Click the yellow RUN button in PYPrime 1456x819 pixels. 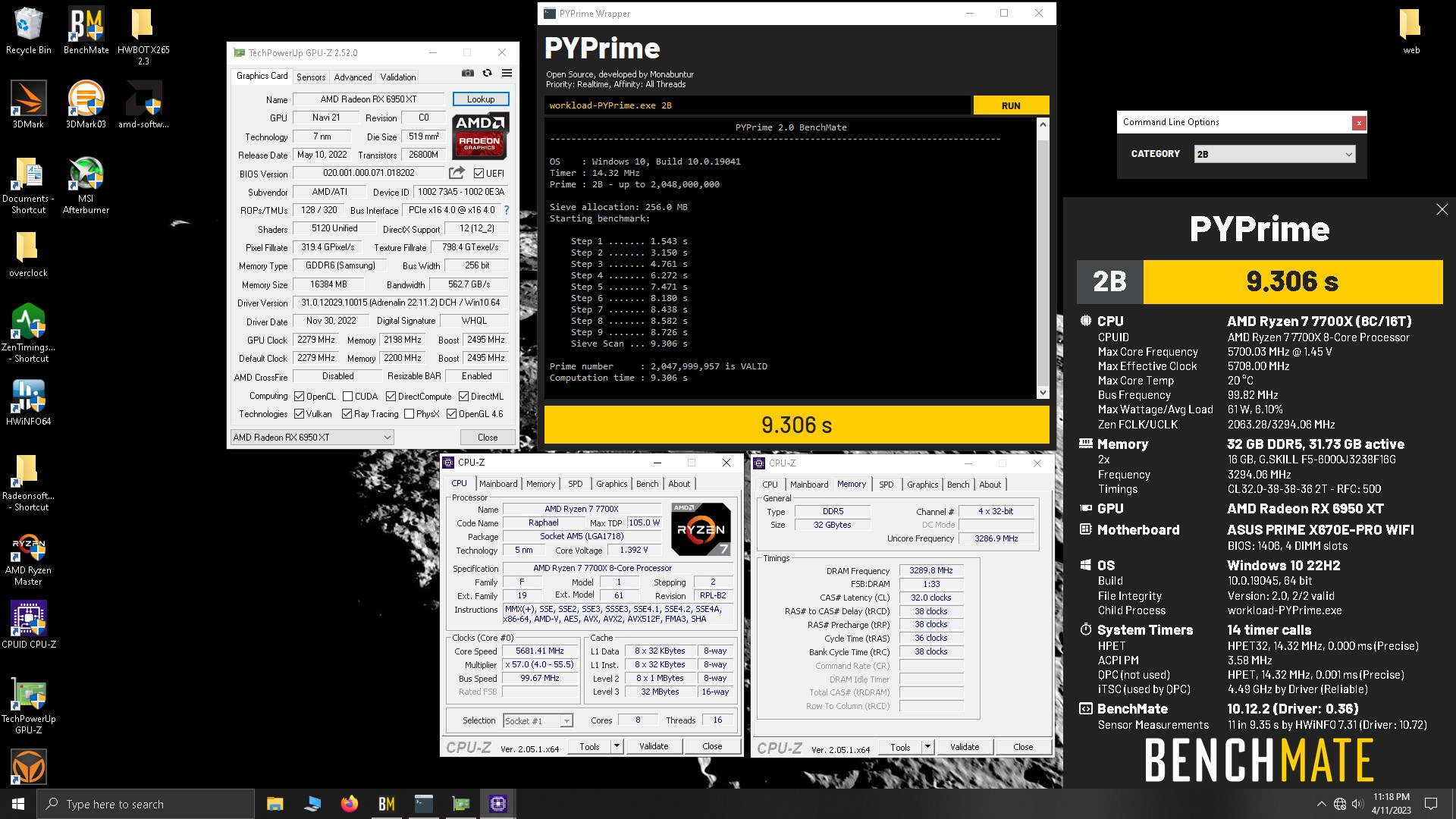1011,105
